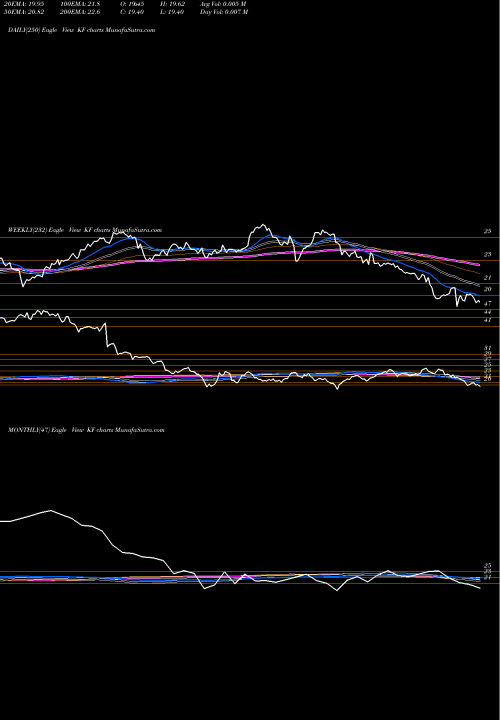The width and height of the screenshot is (500, 720).
Task: Click the WEEKLY(252) chart title
Action: [x=85, y=230]
